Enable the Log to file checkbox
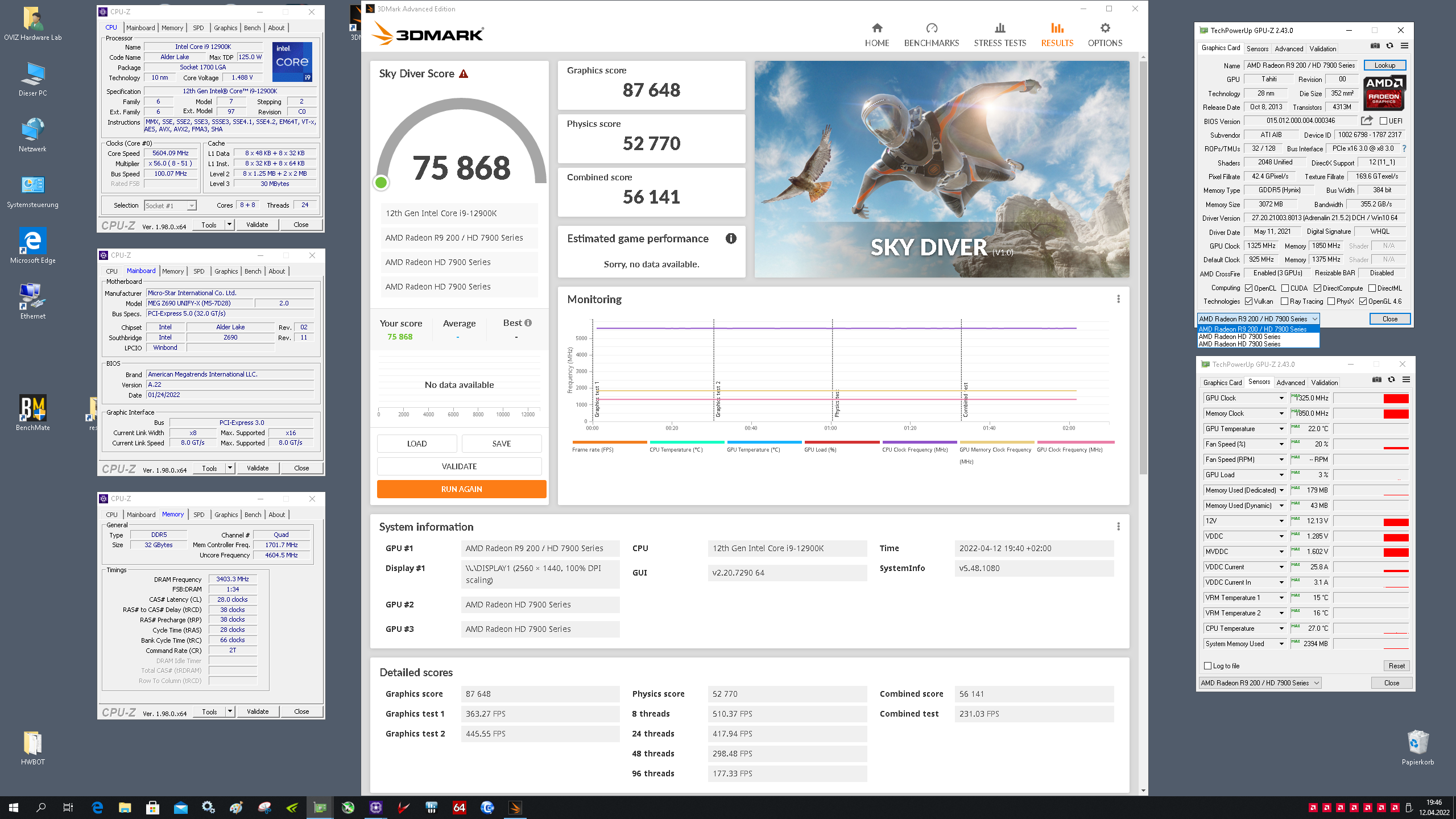The image size is (1456, 819). pyautogui.click(x=1208, y=665)
